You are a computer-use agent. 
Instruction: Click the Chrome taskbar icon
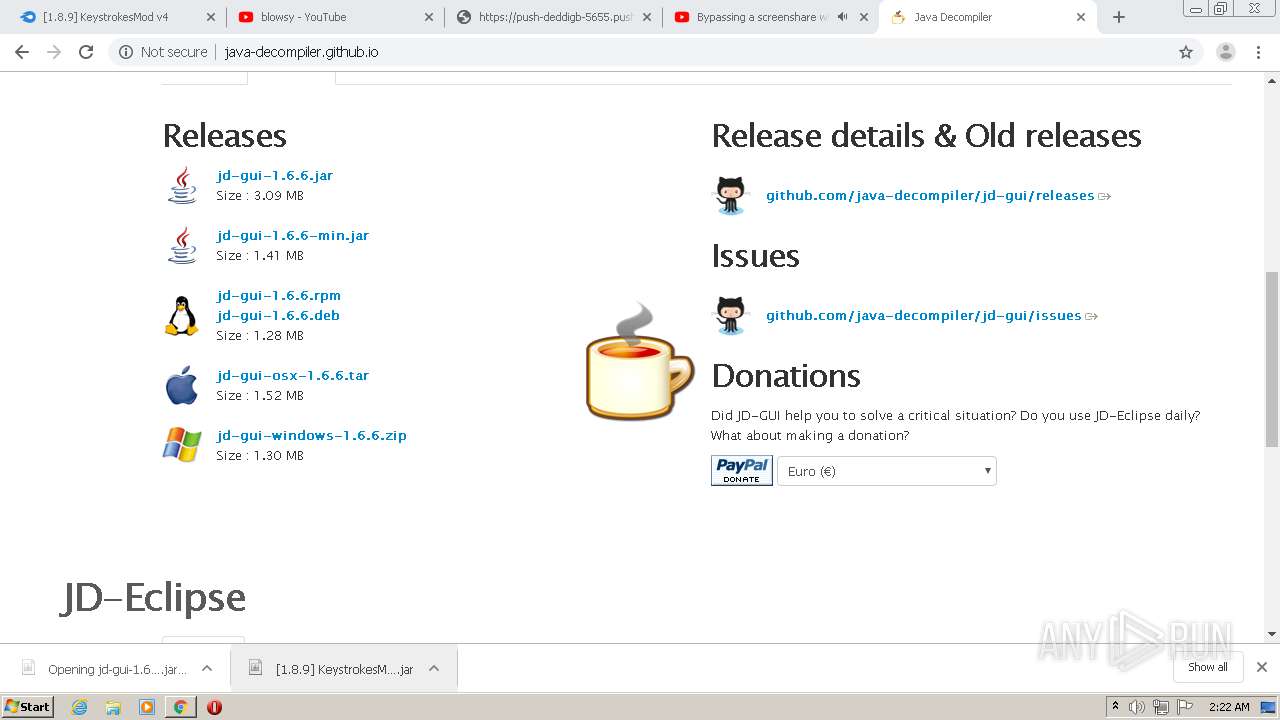click(180, 707)
